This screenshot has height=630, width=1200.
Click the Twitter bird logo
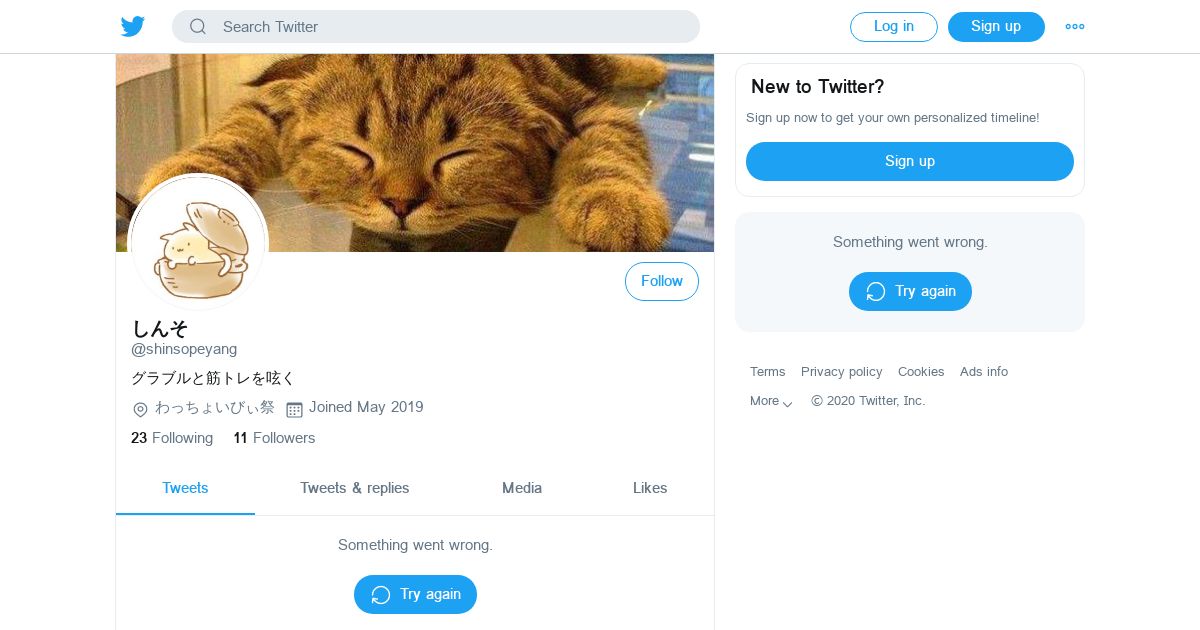tap(133, 27)
